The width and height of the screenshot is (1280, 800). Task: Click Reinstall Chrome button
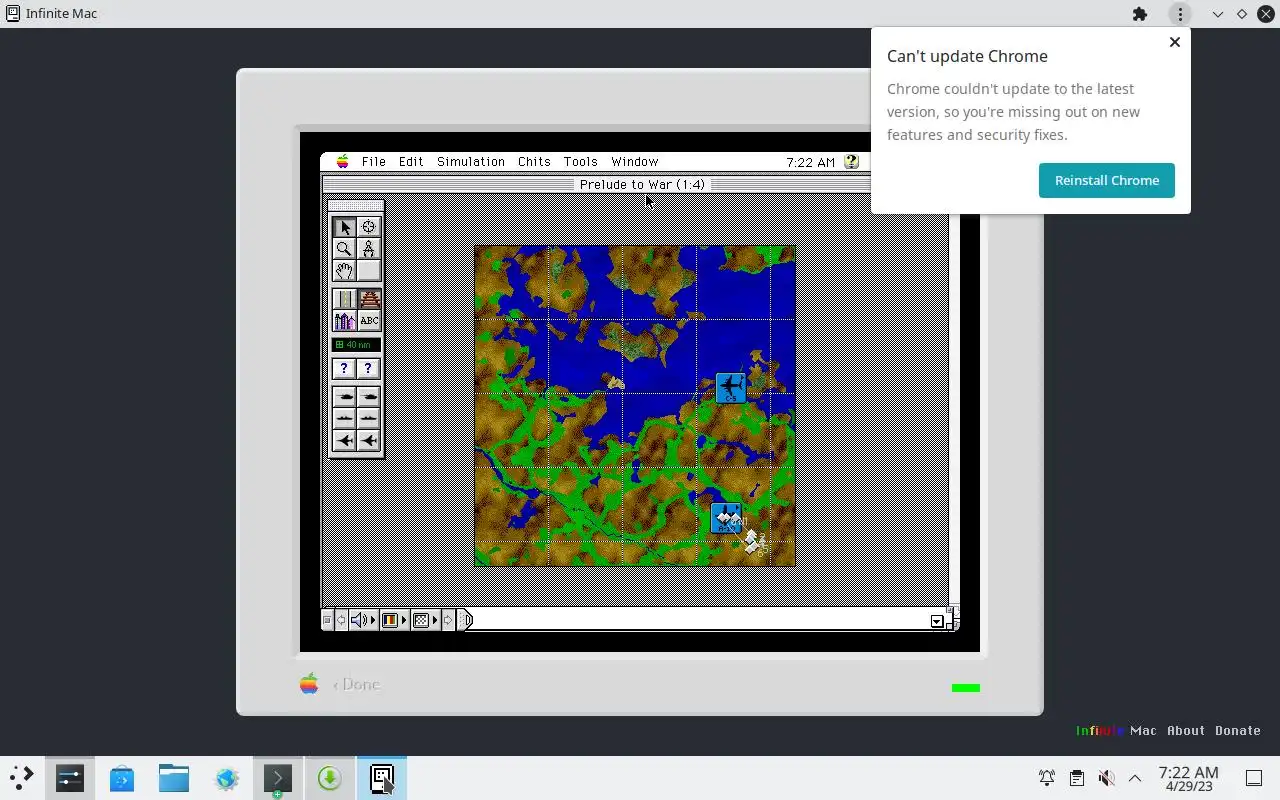(1107, 180)
